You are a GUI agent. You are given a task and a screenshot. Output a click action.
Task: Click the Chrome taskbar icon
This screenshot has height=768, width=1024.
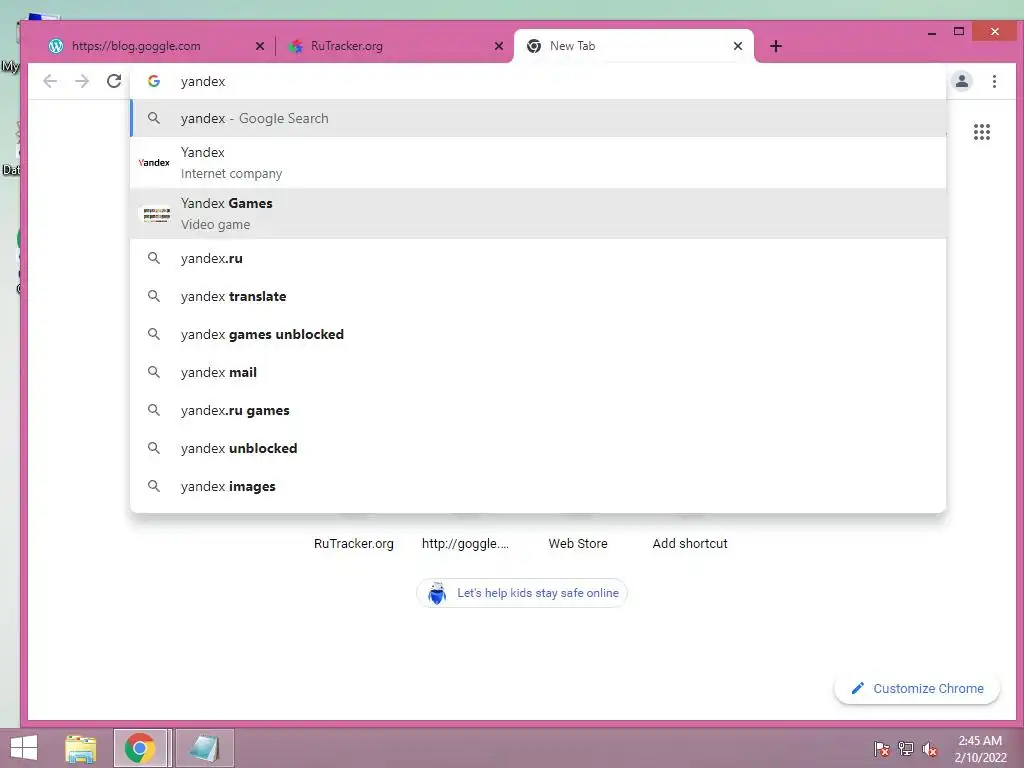[x=140, y=748]
